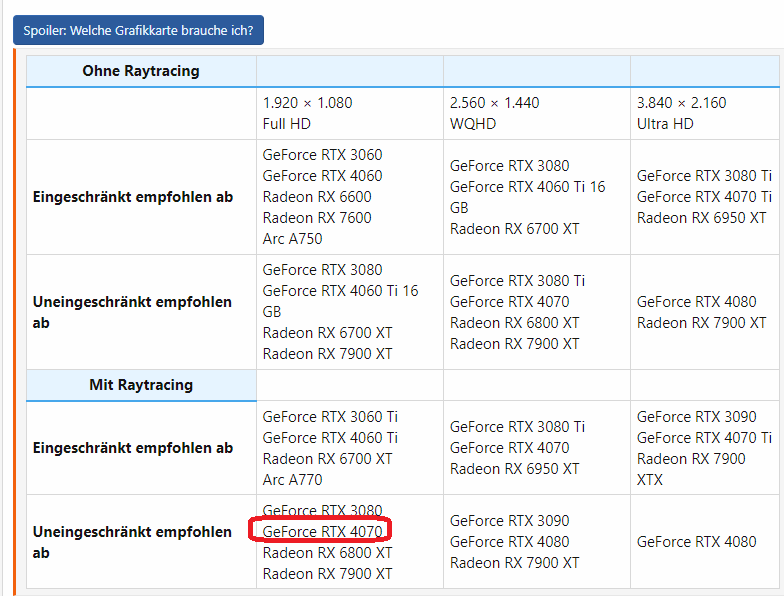Viewport: 784px width, 605px height.
Task: Click the lone "GeForce RTX 4080" in bottom-right cell
Action: click(696, 542)
